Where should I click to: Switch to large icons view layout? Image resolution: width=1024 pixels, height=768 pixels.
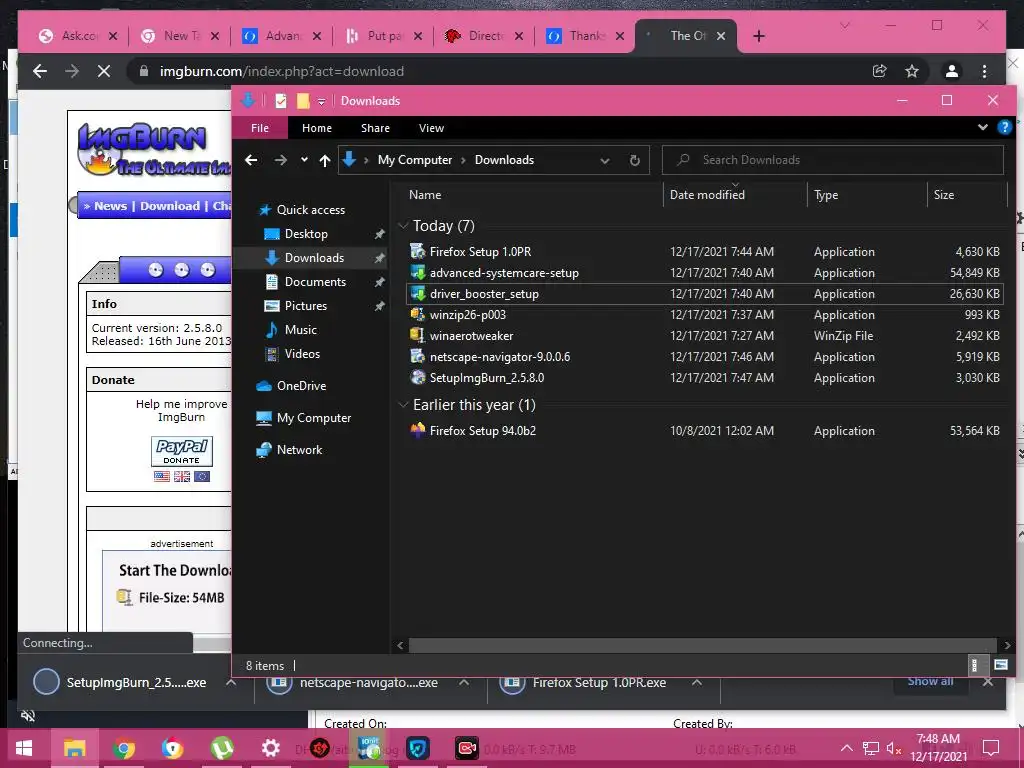pos(1000,665)
